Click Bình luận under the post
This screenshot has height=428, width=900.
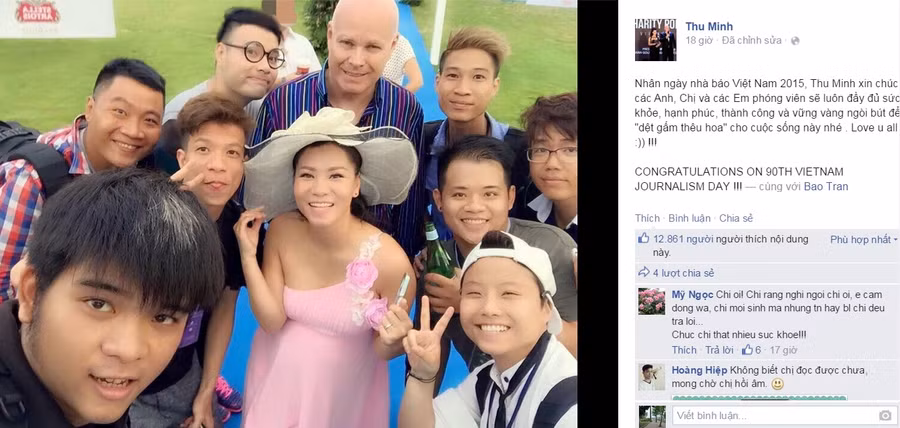pos(689,218)
